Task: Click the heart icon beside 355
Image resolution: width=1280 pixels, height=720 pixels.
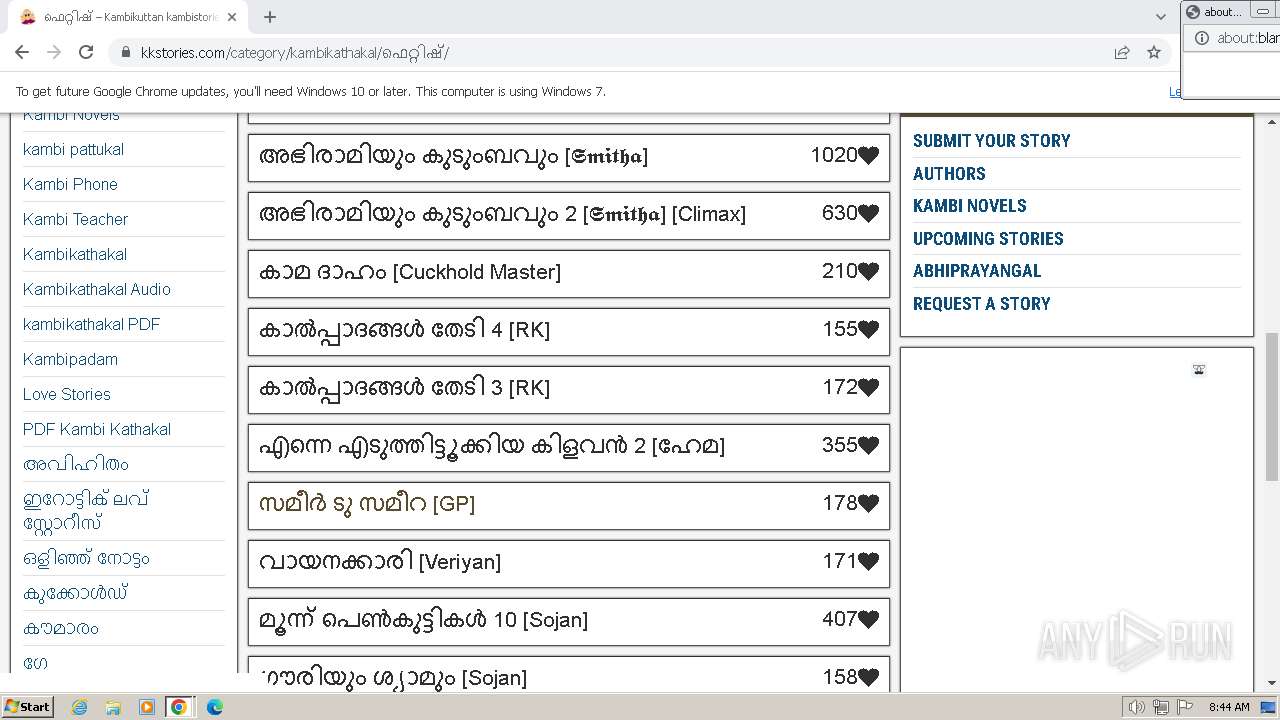Action: click(x=868, y=446)
